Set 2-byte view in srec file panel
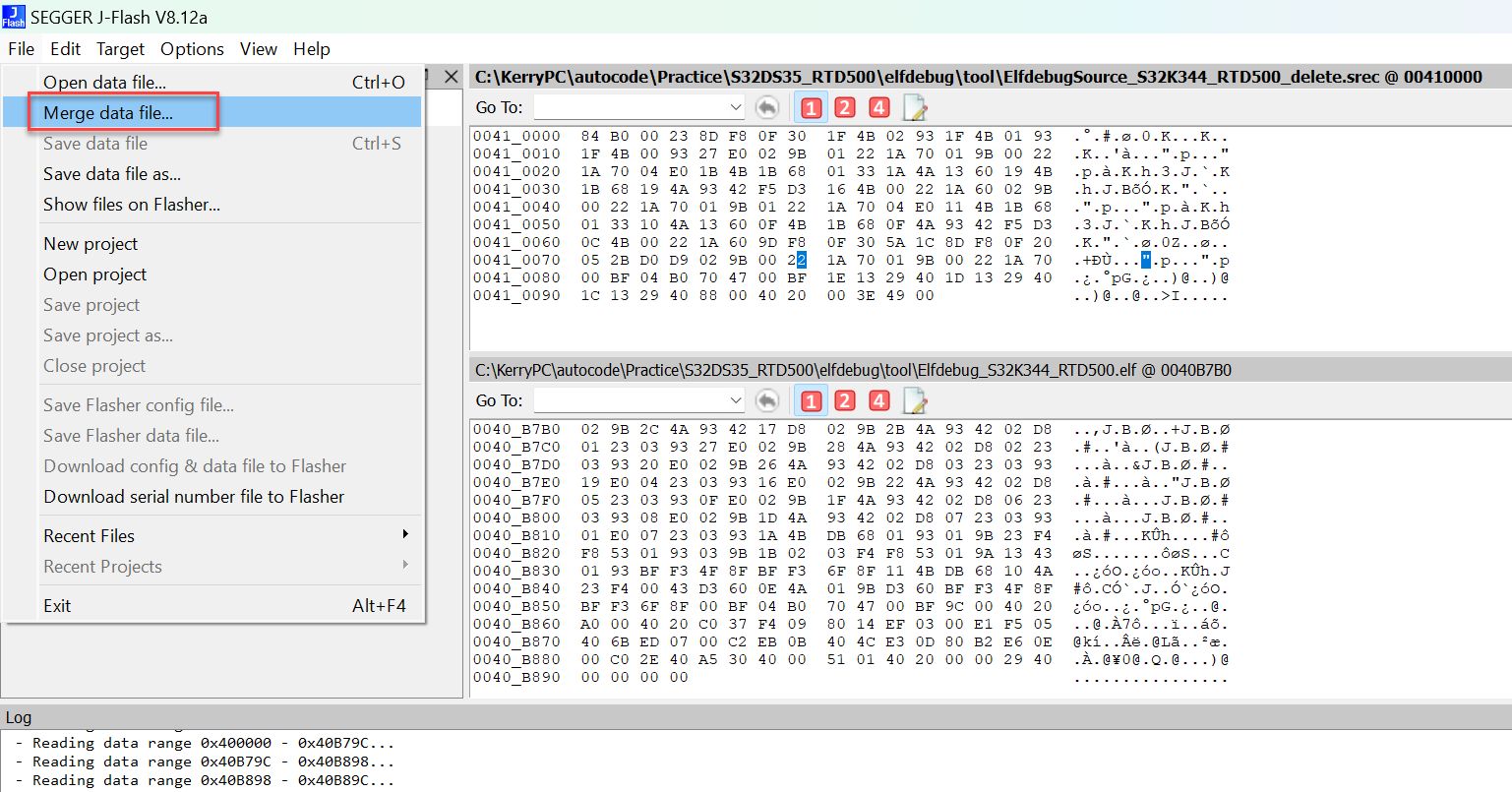The image size is (1512, 792). [845, 107]
